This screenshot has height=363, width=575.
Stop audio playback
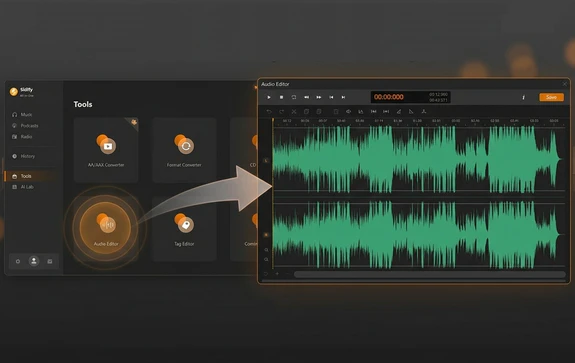coord(281,97)
